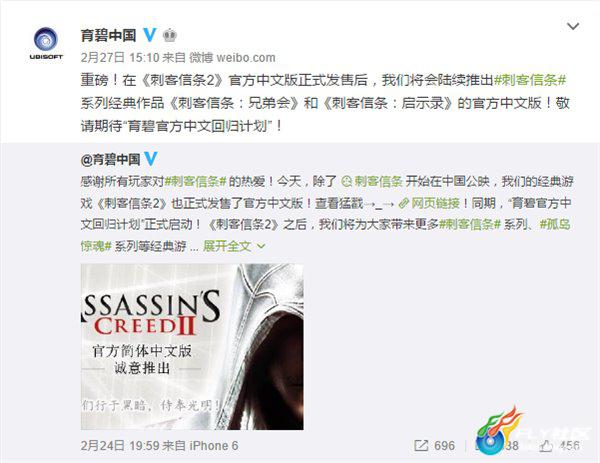600x463 pixels.
Task: Open the iPhone 6 source link
Action: 214,446
